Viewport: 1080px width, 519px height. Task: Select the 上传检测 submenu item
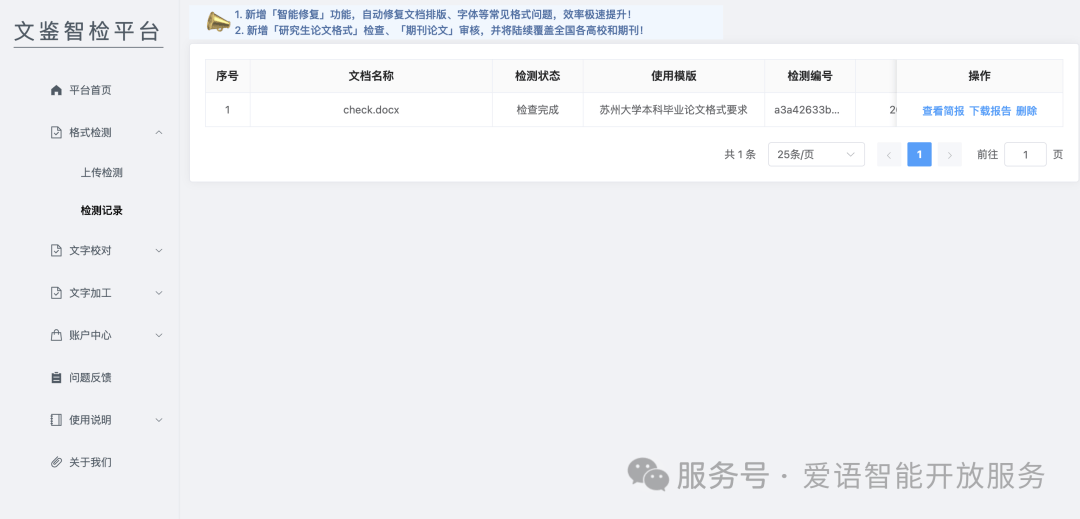tap(101, 173)
